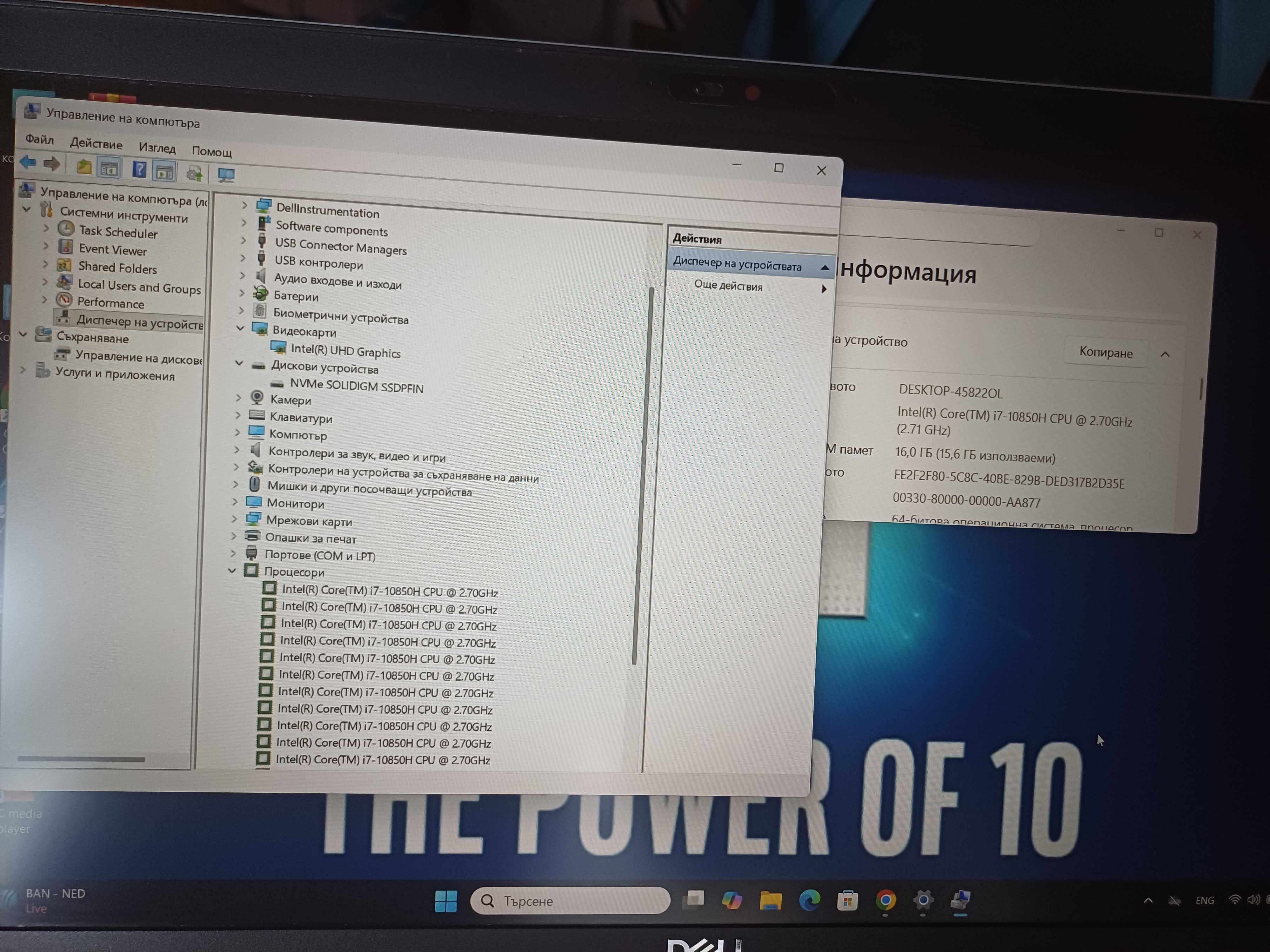This screenshot has width=1270, height=952.
Task: Select the Клавиатури category
Action: coord(301,418)
